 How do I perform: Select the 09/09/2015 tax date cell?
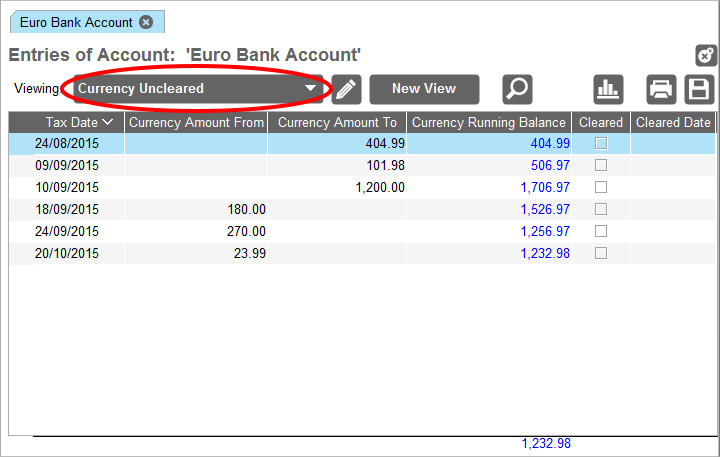click(67, 165)
